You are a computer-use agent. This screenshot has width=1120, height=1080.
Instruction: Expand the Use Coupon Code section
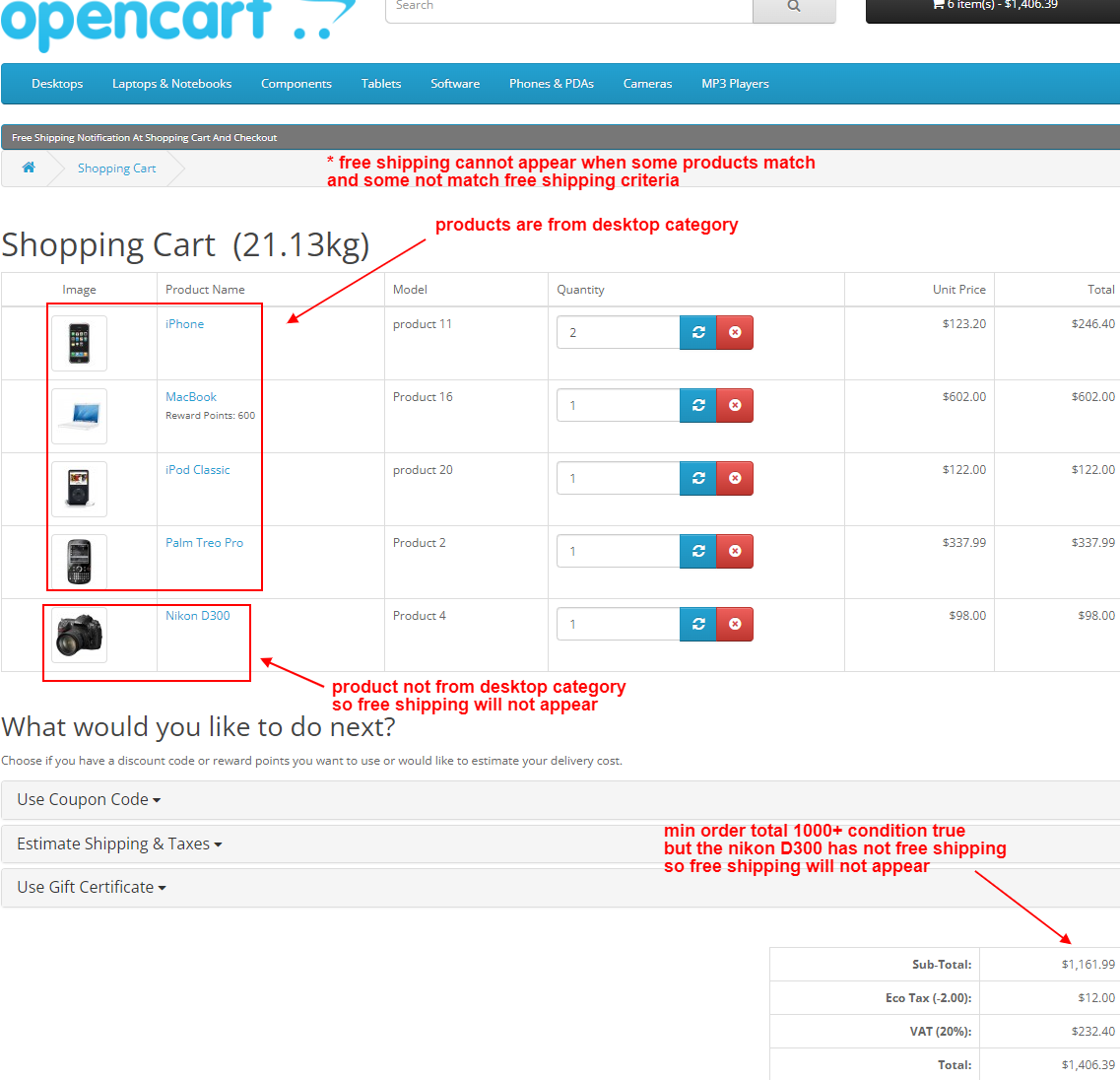[84, 799]
